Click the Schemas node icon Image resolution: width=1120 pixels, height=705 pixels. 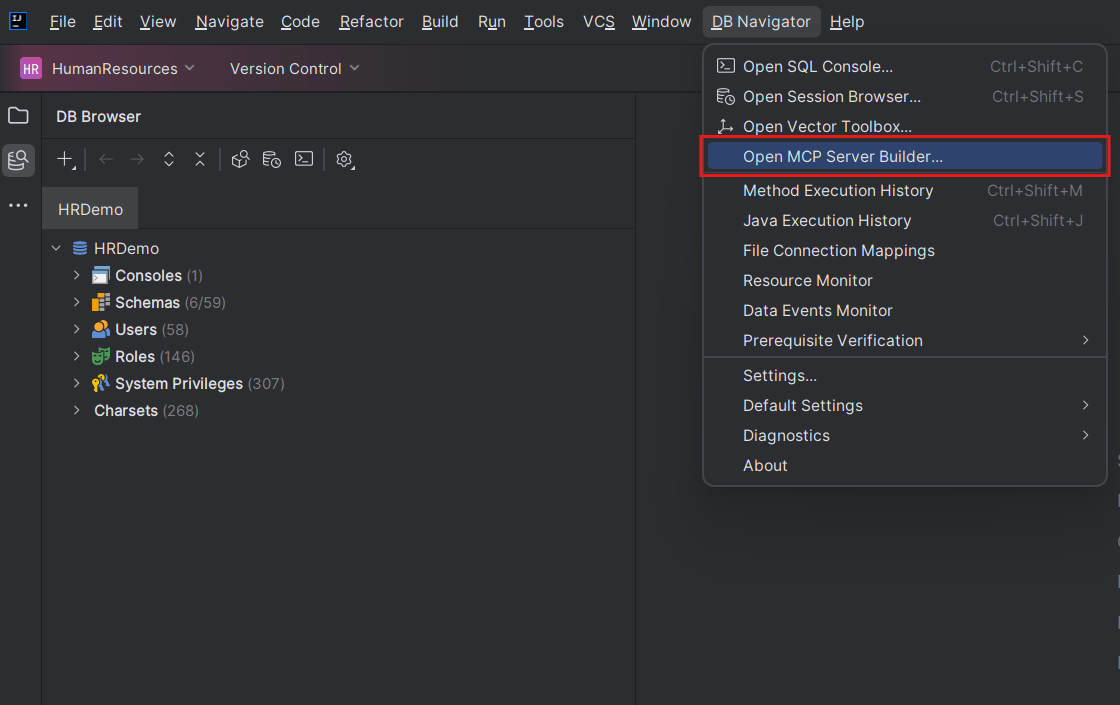(101, 302)
